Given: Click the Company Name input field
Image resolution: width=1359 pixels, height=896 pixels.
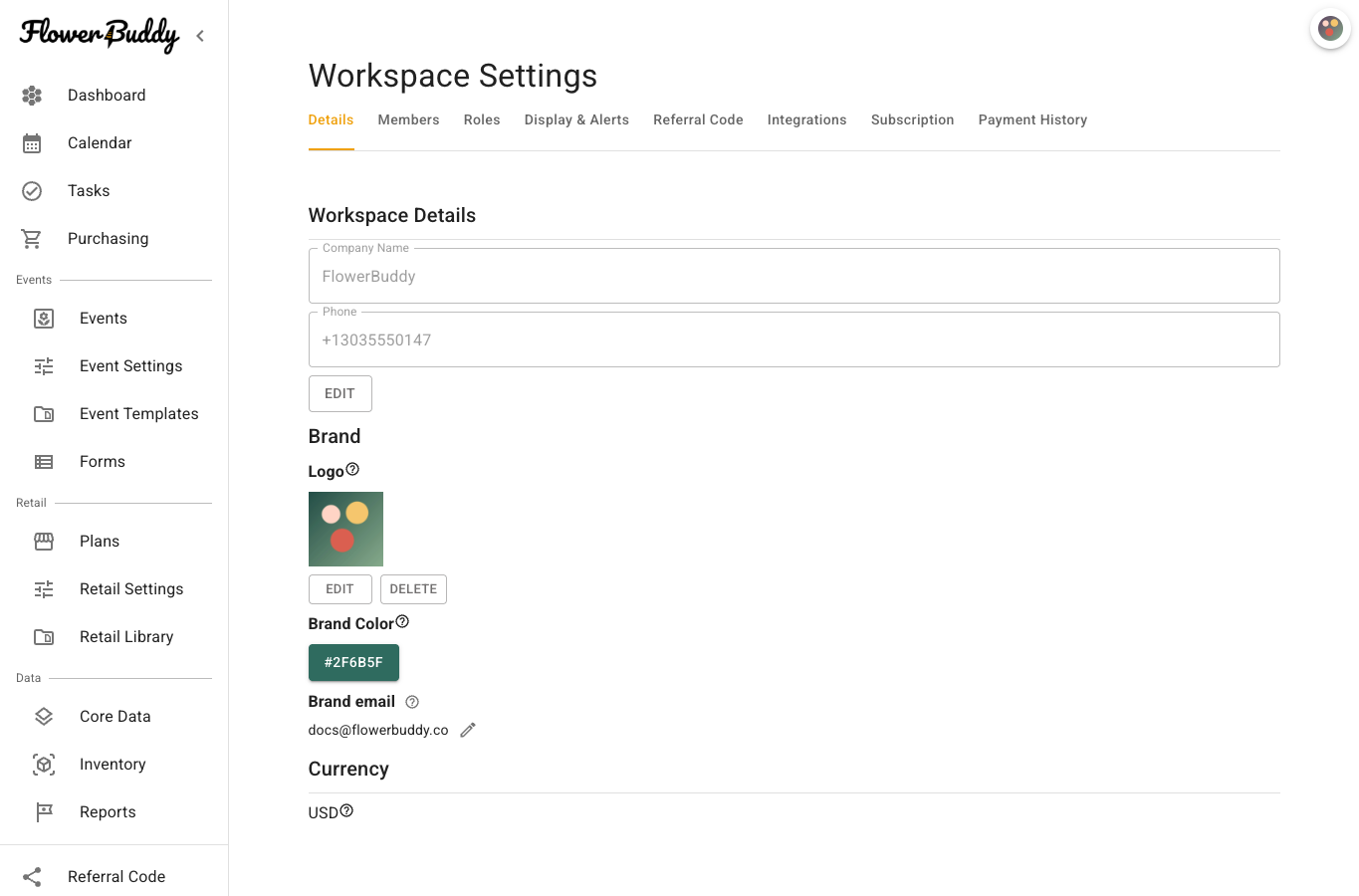Looking at the screenshot, I should 794,276.
